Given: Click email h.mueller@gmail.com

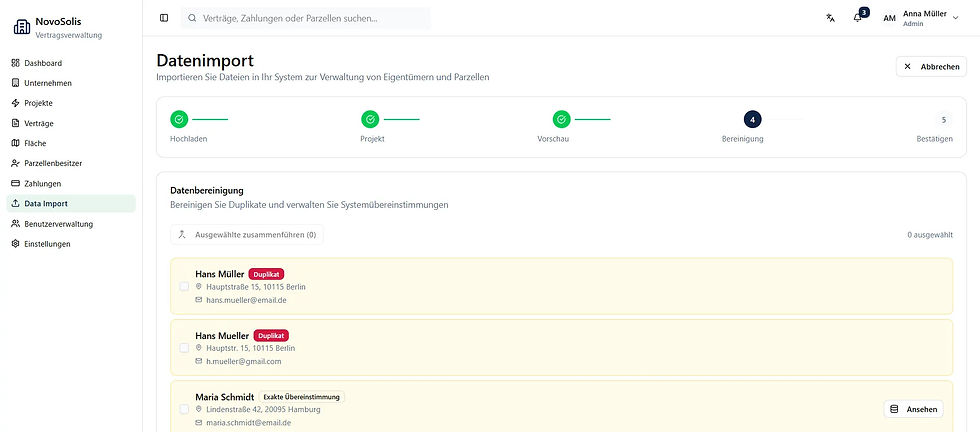Looking at the screenshot, I should pos(244,361).
